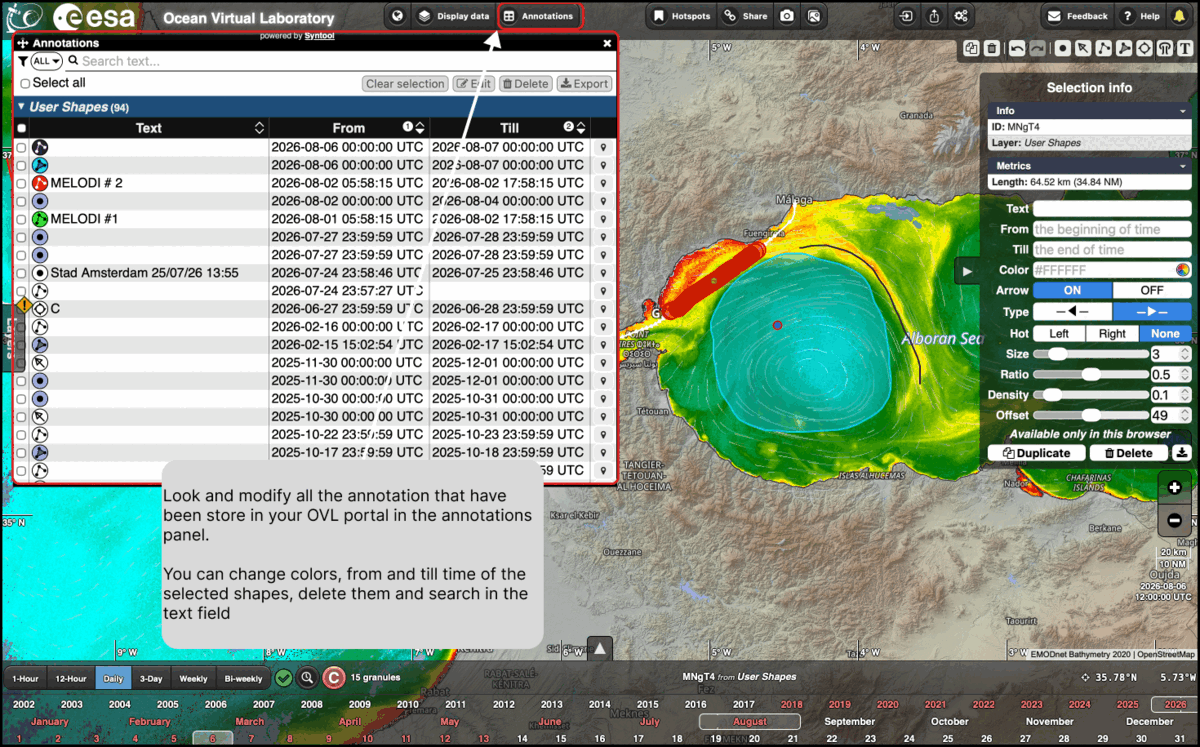This screenshot has width=1200, height=747.
Task: Click the Duplicate button
Action: [1036, 453]
